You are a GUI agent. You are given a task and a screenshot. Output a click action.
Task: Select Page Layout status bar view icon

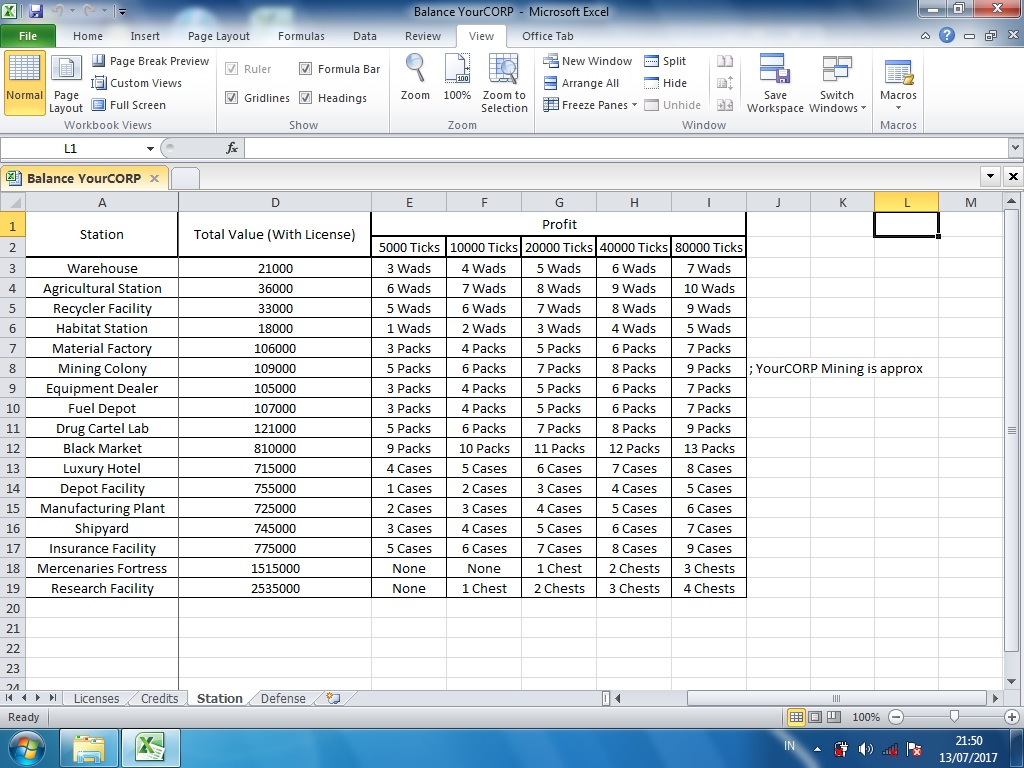(x=815, y=717)
